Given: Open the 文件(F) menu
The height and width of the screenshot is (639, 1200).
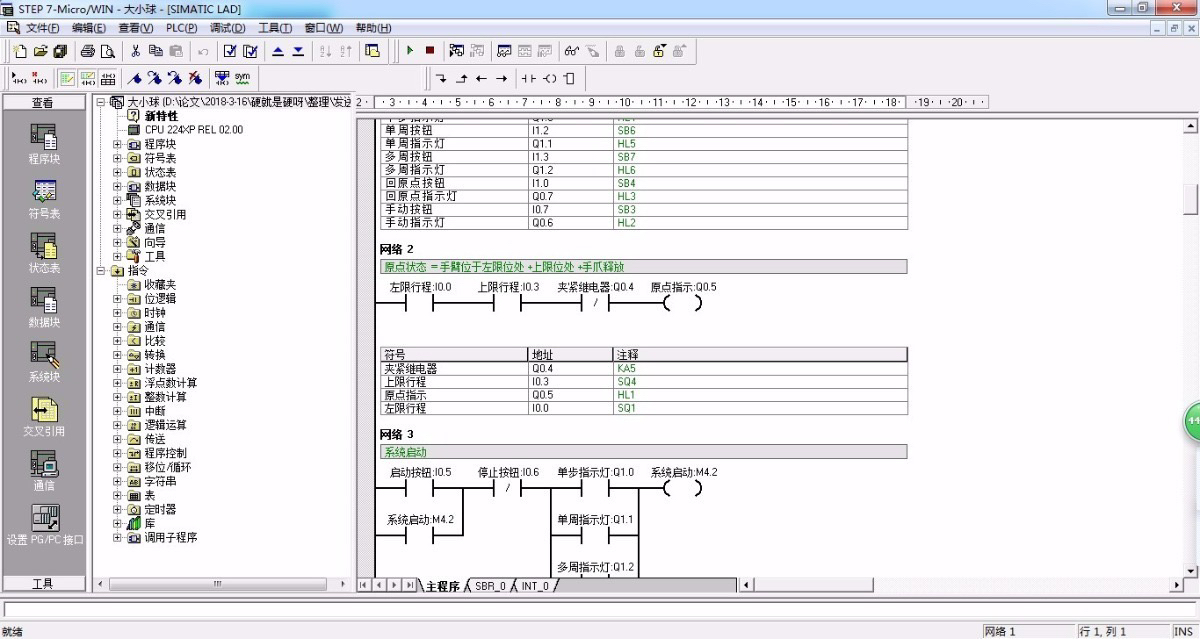Looking at the screenshot, I should [x=42, y=28].
